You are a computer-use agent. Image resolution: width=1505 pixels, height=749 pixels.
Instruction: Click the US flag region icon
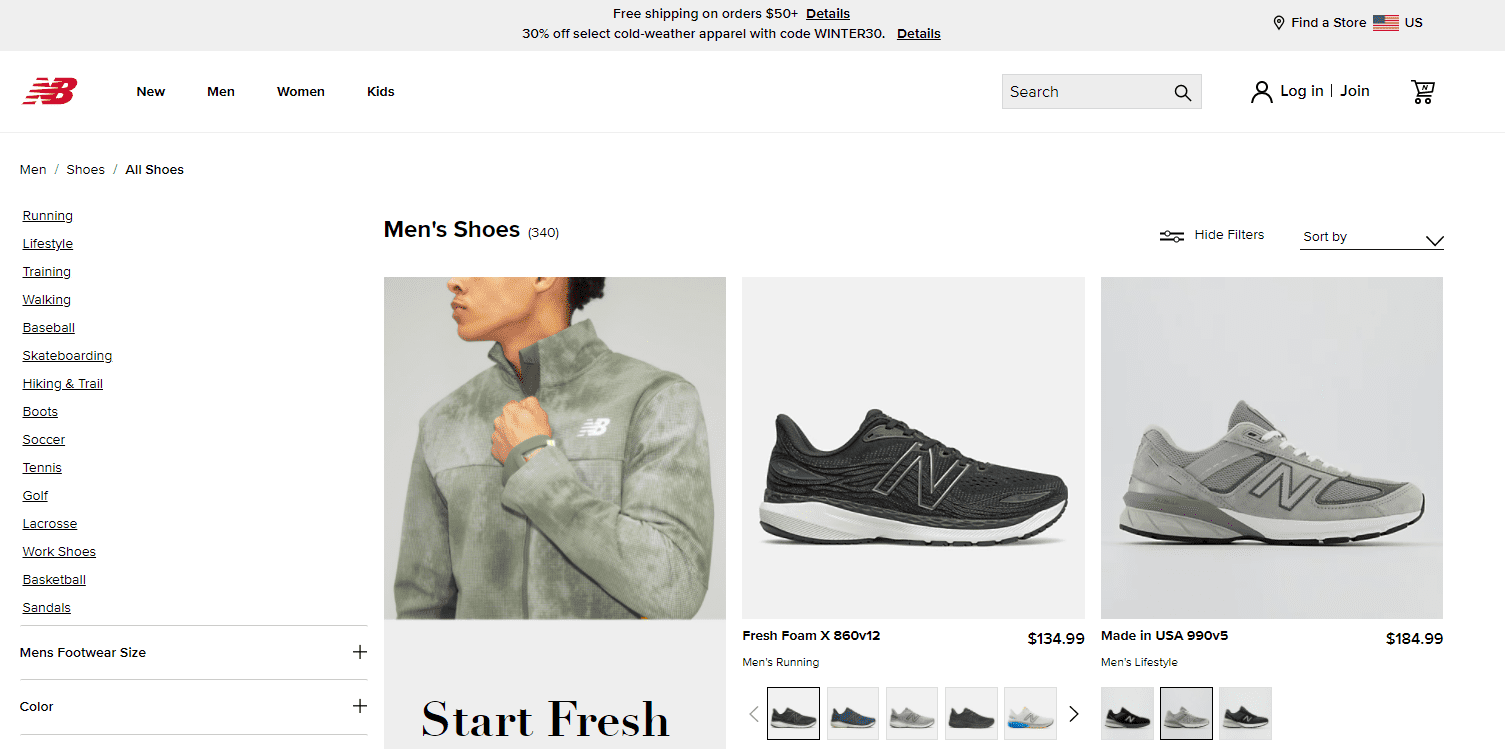pos(1385,22)
